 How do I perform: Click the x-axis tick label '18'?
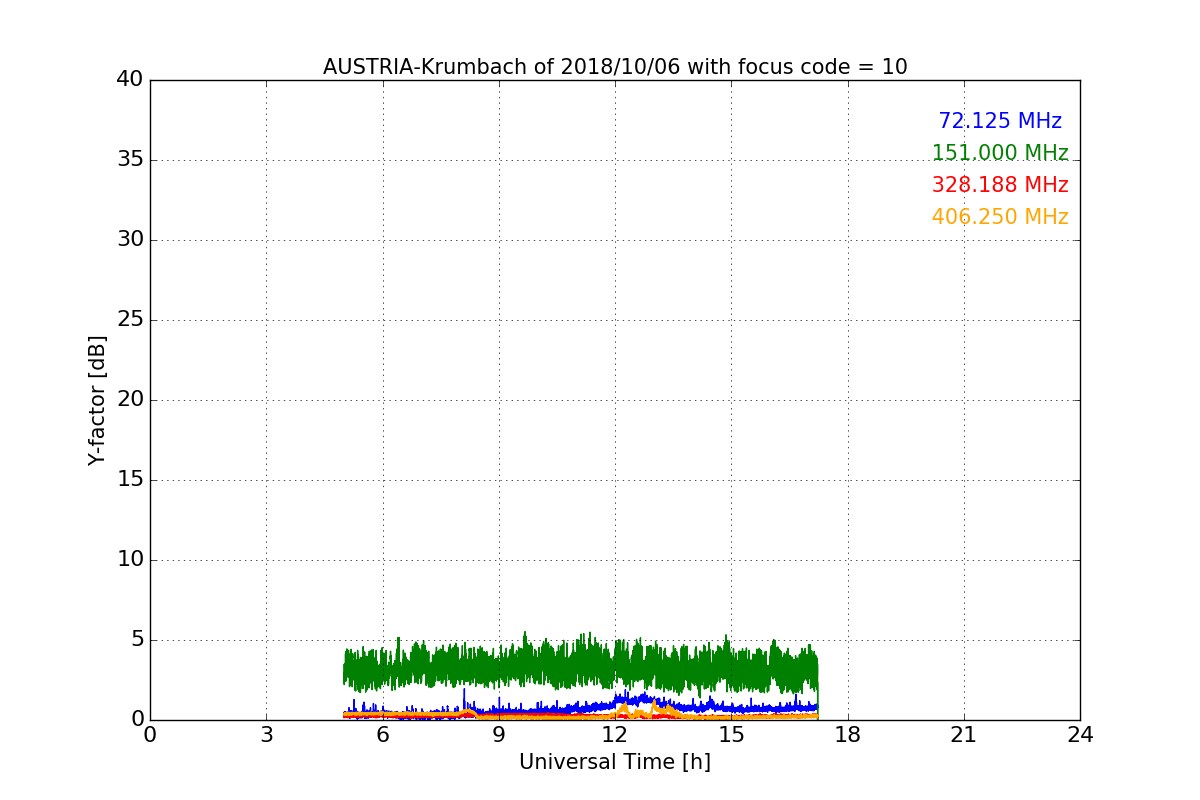click(x=848, y=735)
